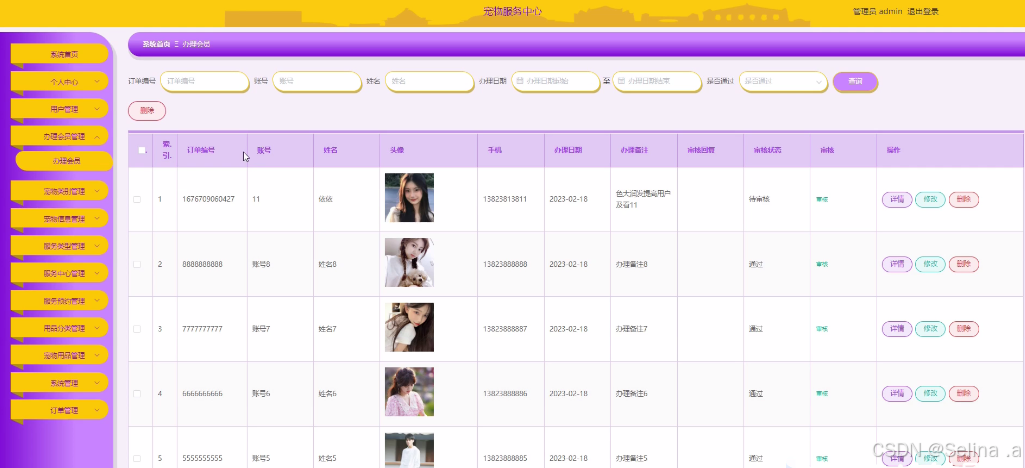The height and width of the screenshot is (468, 1025).
Task: Click the 退出登录 logout link
Action: click(923, 11)
